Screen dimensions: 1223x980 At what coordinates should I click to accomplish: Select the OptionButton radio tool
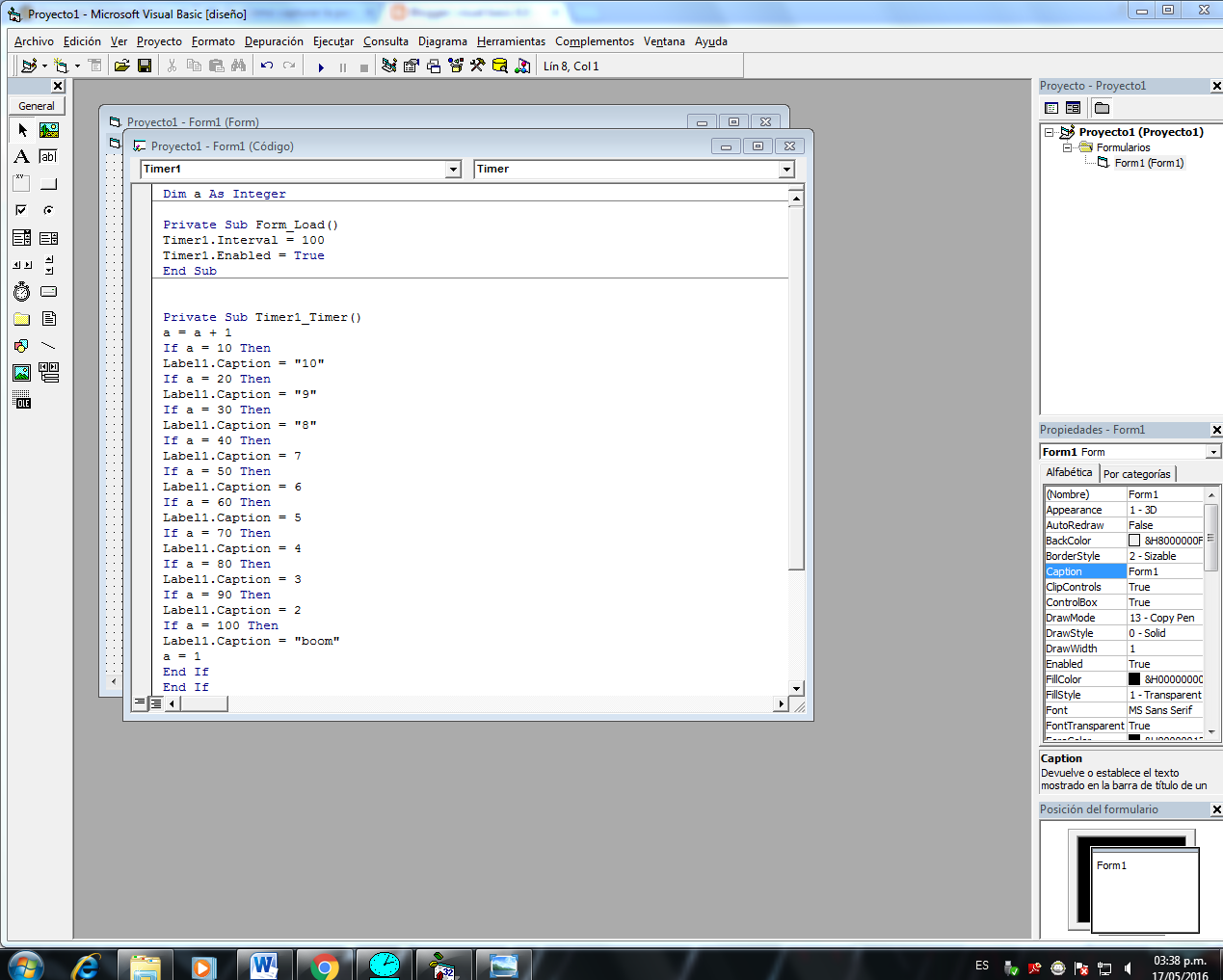pos(48,211)
